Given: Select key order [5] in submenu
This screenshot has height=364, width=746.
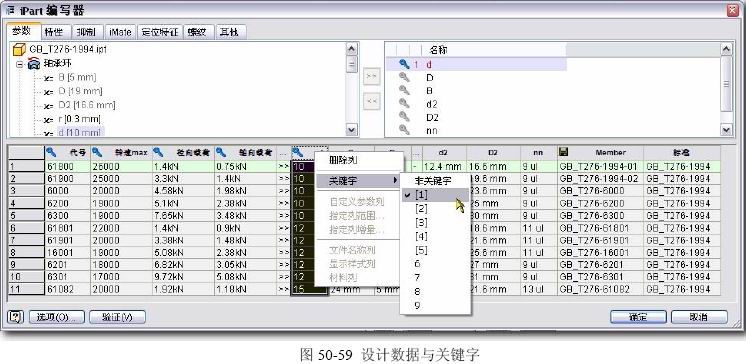Looking at the screenshot, I should tap(435, 250).
